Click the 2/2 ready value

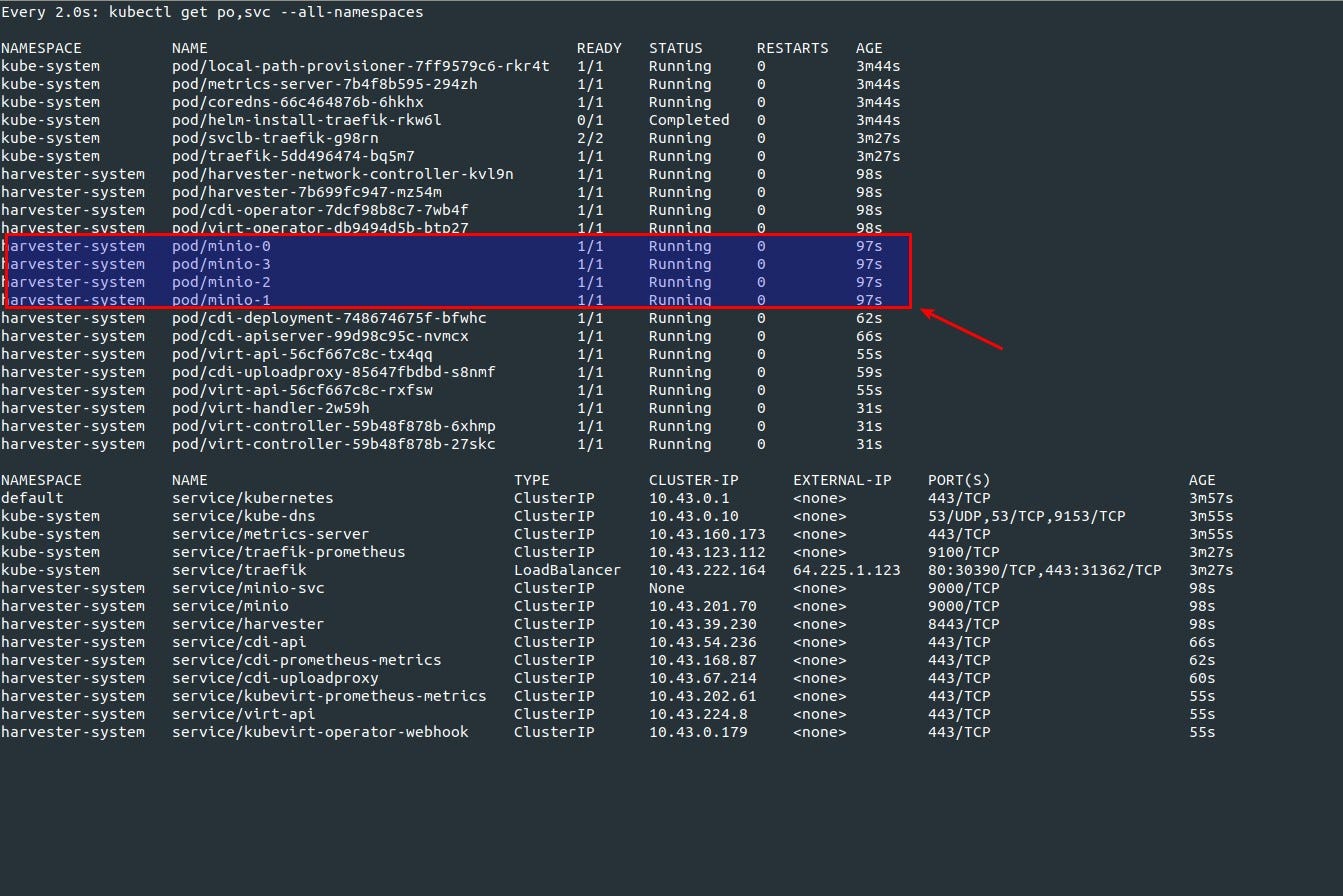(590, 138)
